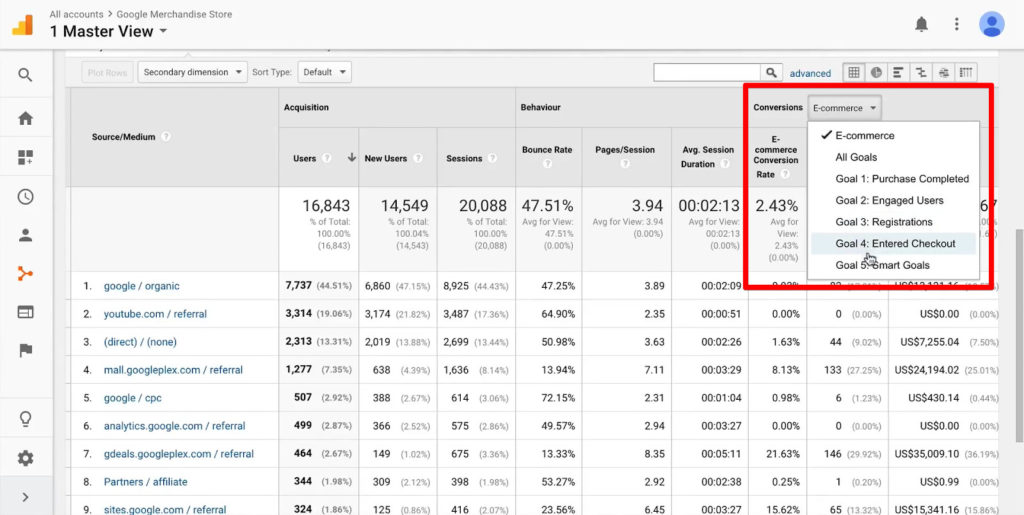Switch to Data table view
The width and height of the screenshot is (1024, 515).
pyautogui.click(x=854, y=72)
